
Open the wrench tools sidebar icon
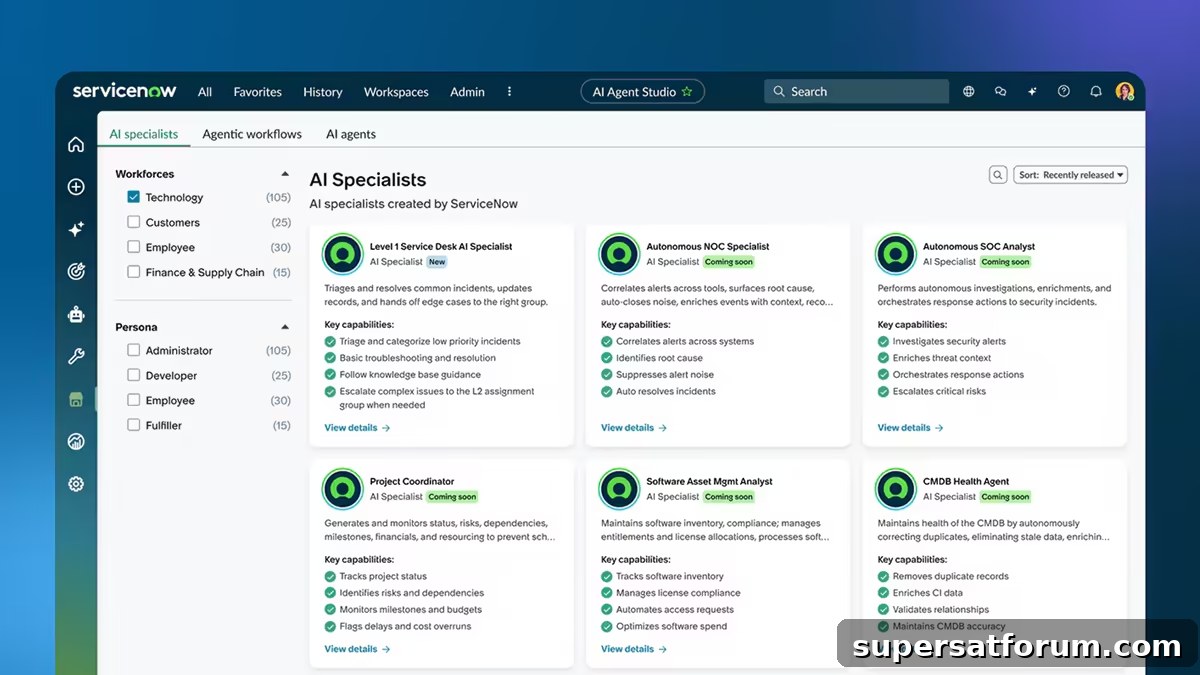(76, 356)
